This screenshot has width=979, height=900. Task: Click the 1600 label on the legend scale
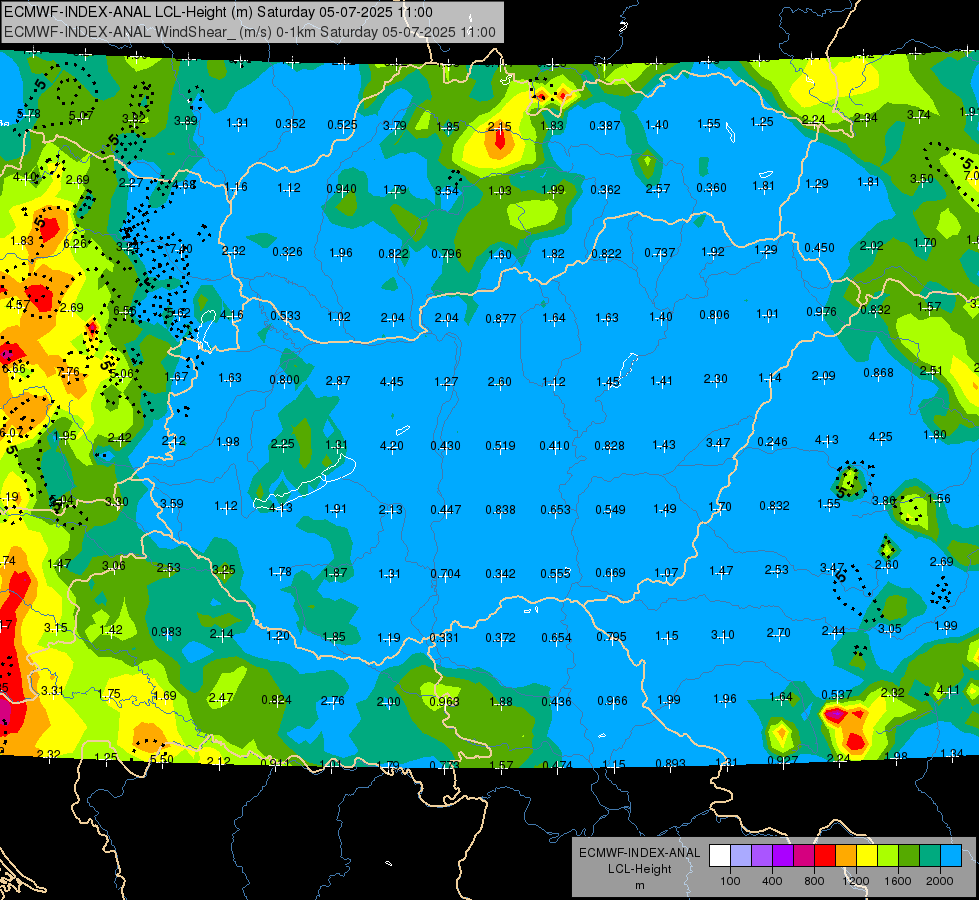tap(898, 881)
